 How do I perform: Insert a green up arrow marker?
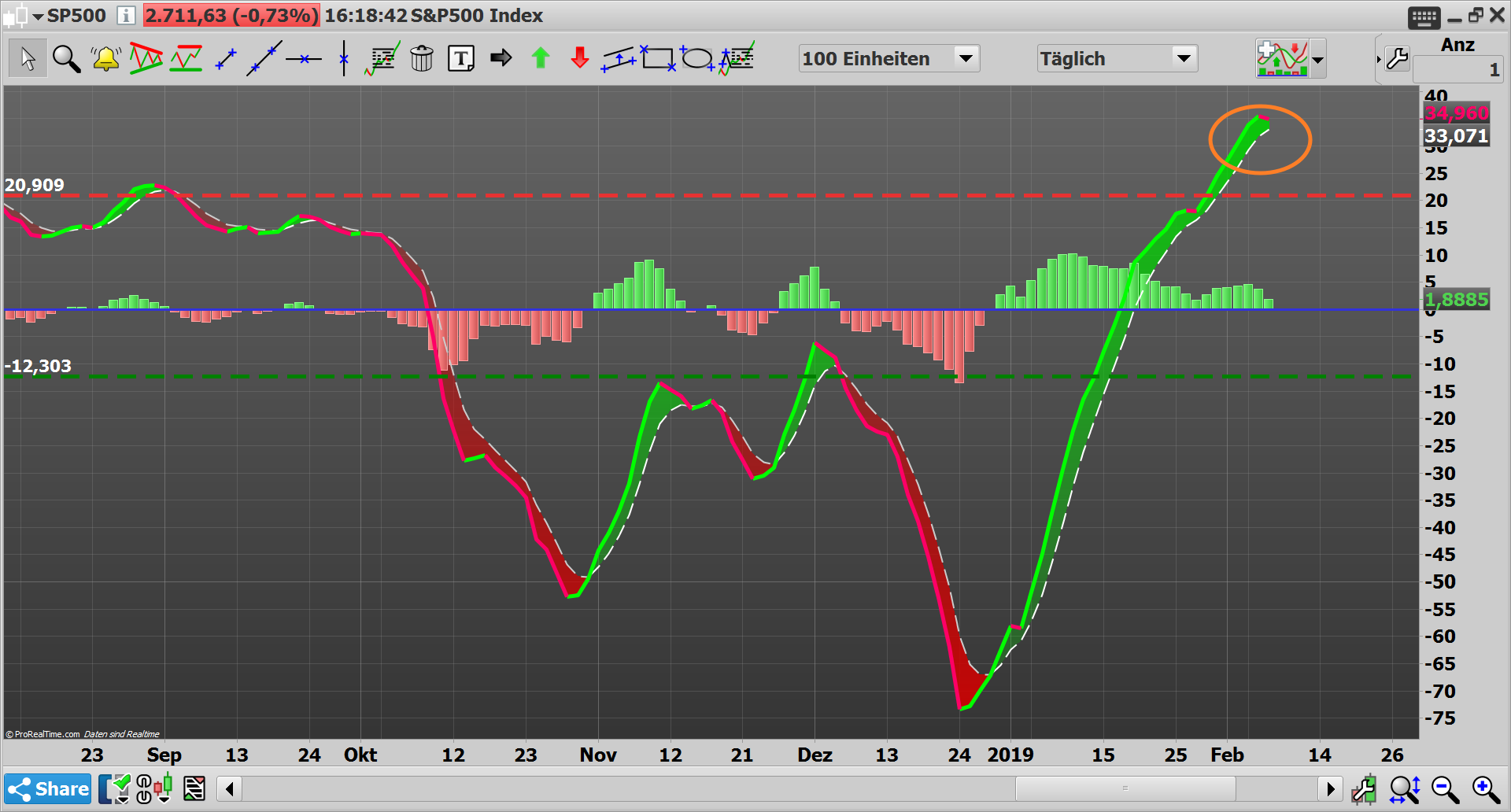click(540, 57)
